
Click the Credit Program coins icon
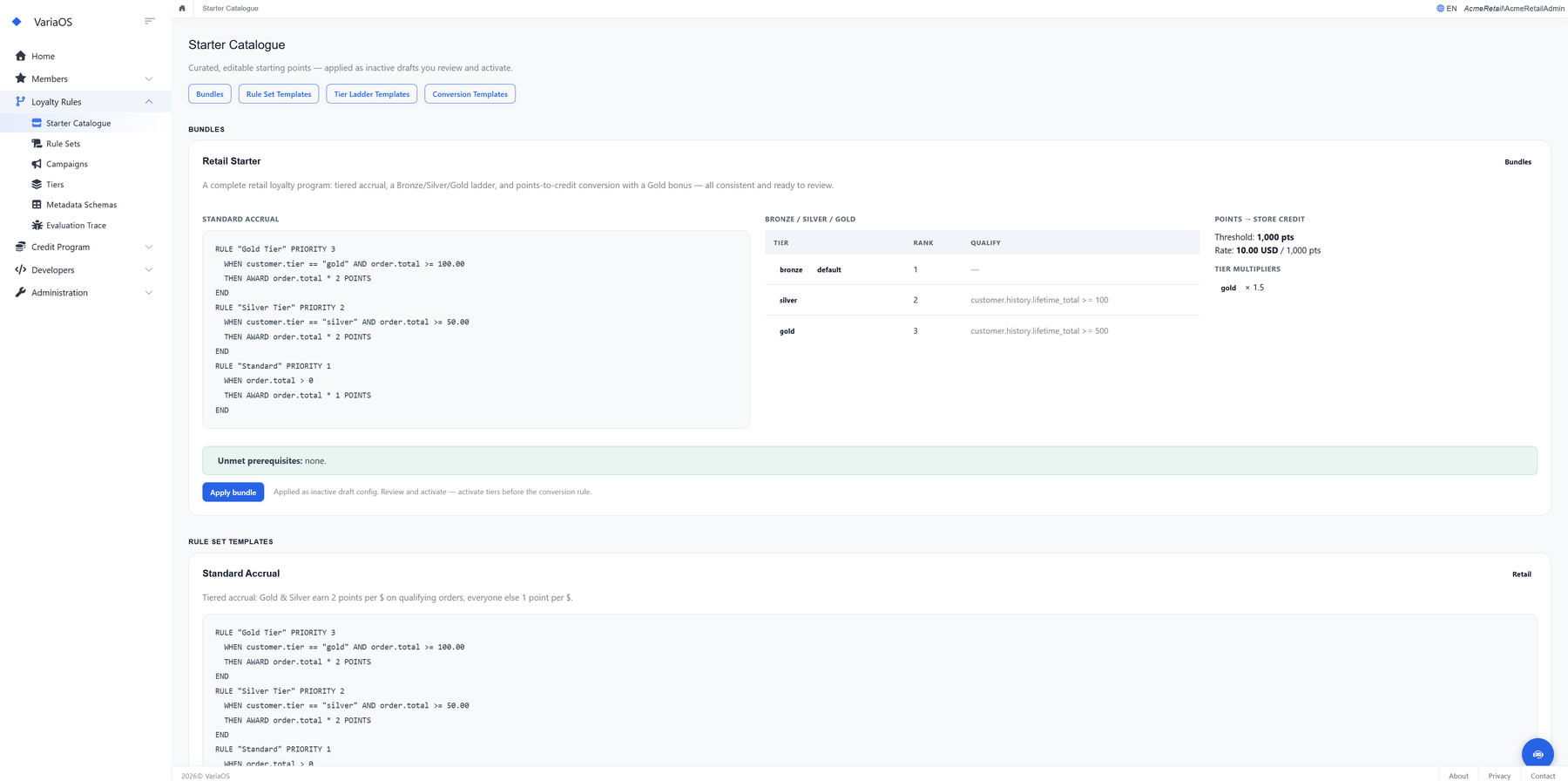(21, 247)
